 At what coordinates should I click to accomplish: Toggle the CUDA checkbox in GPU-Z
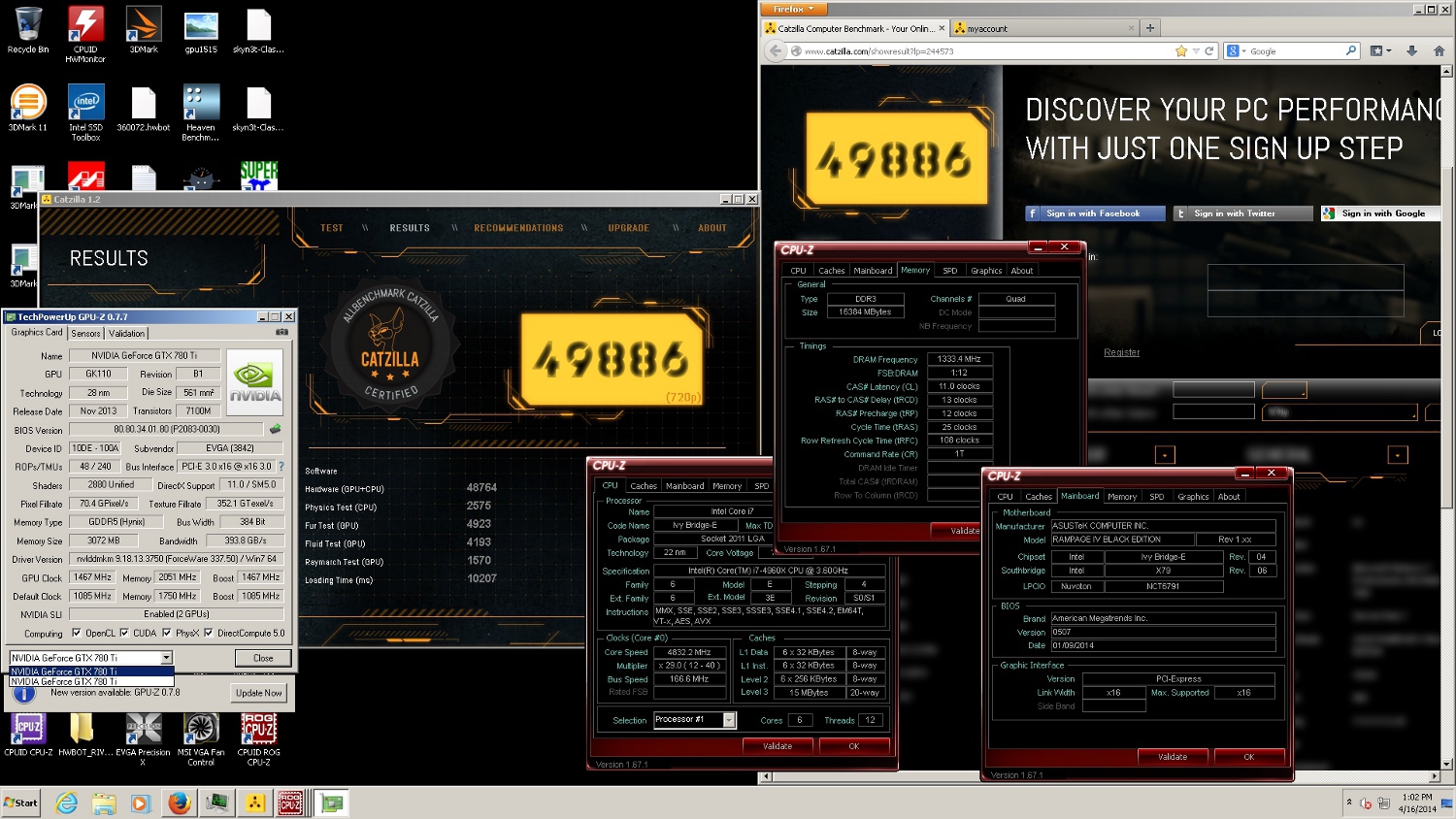point(124,634)
